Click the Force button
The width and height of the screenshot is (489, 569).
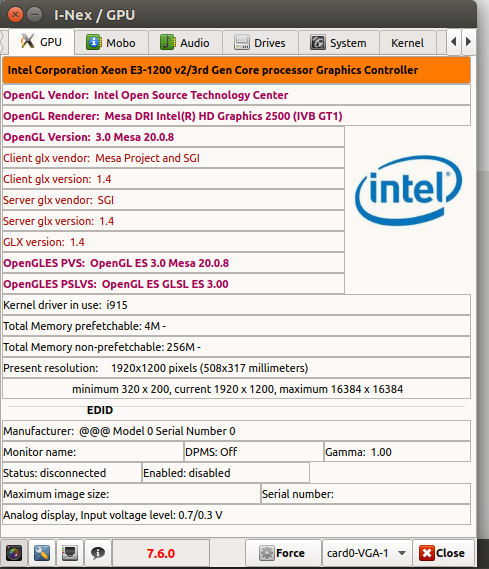[283, 553]
